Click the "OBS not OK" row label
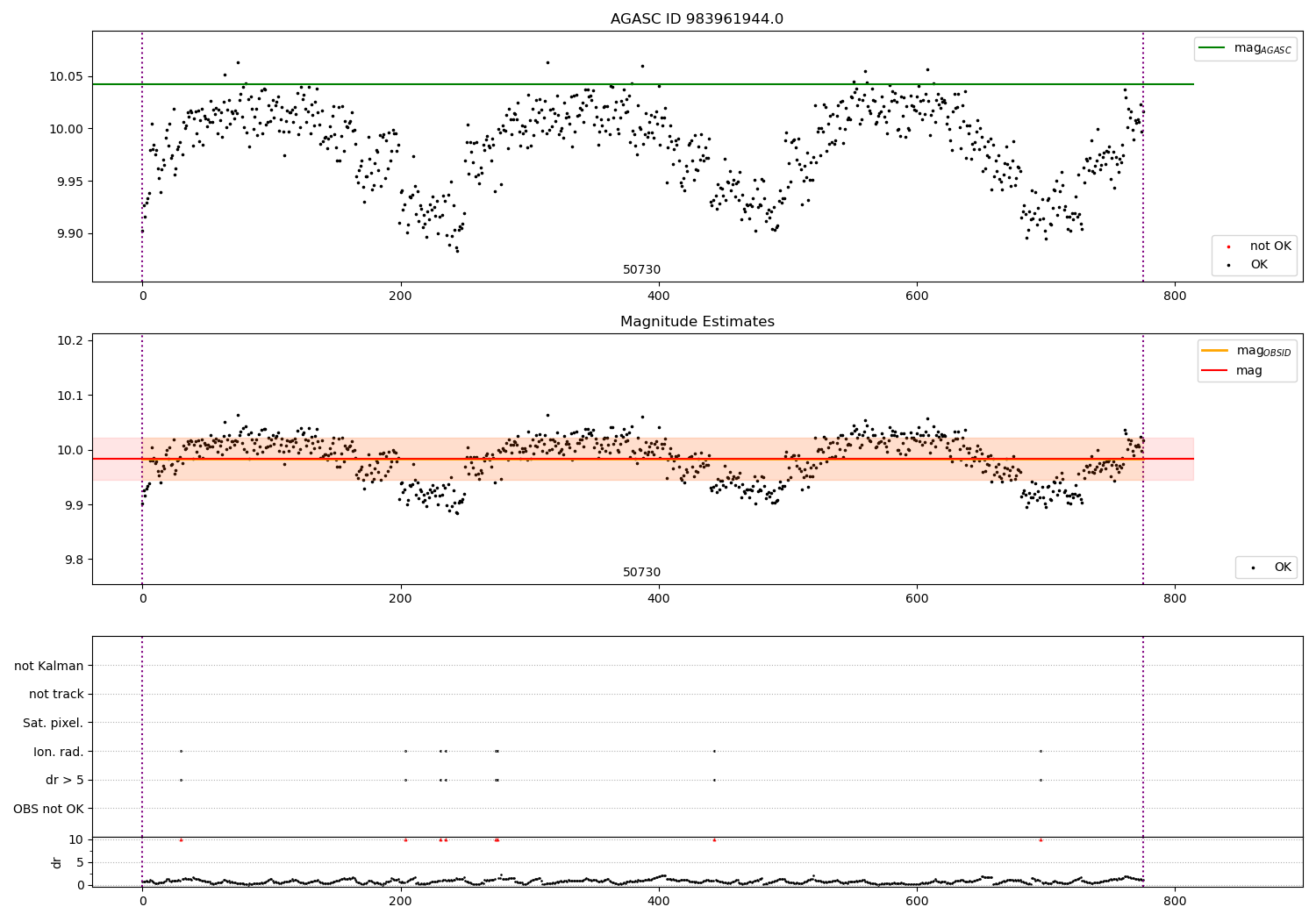 pyautogui.click(x=49, y=809)
